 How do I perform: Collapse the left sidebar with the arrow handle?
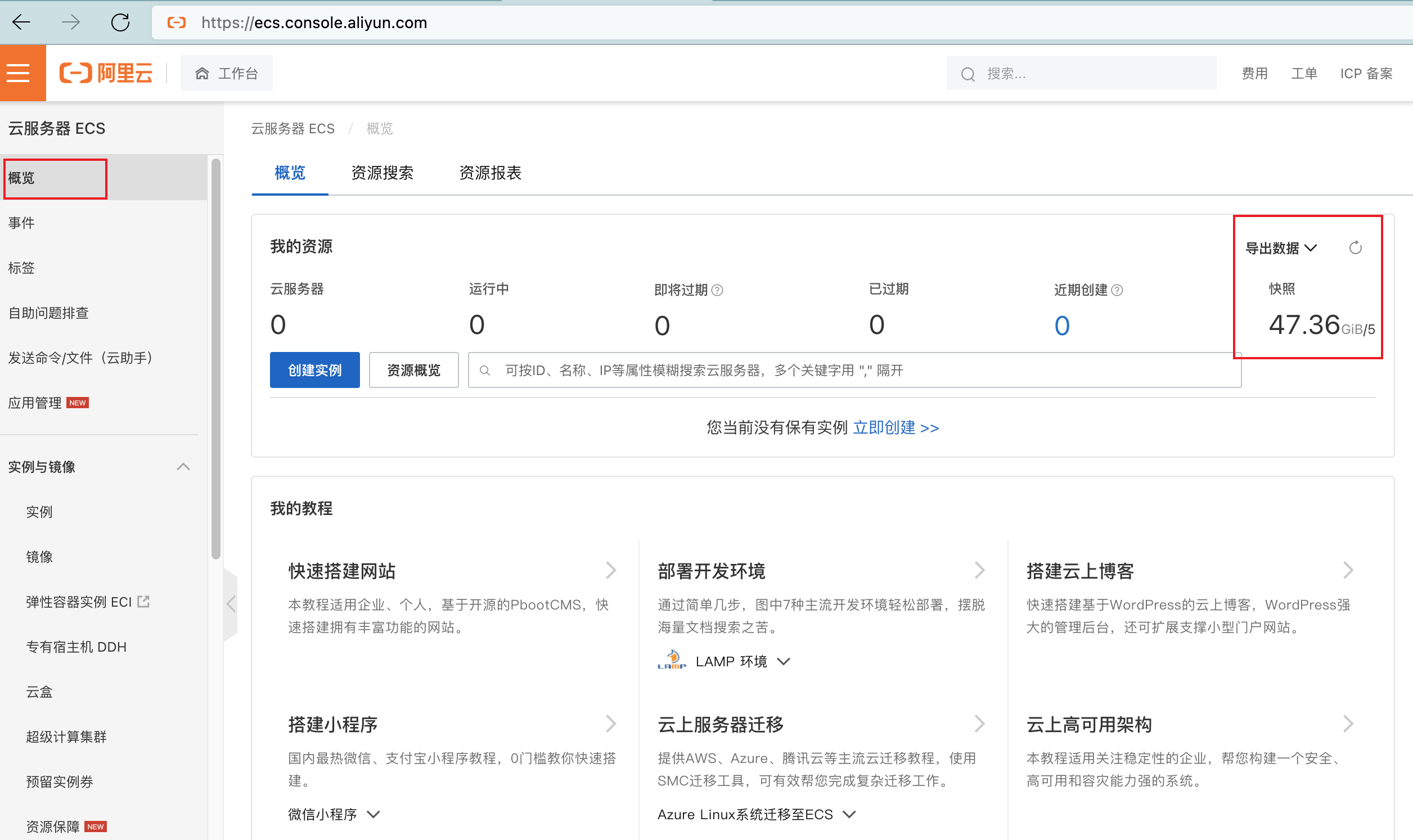click(231, 603)
